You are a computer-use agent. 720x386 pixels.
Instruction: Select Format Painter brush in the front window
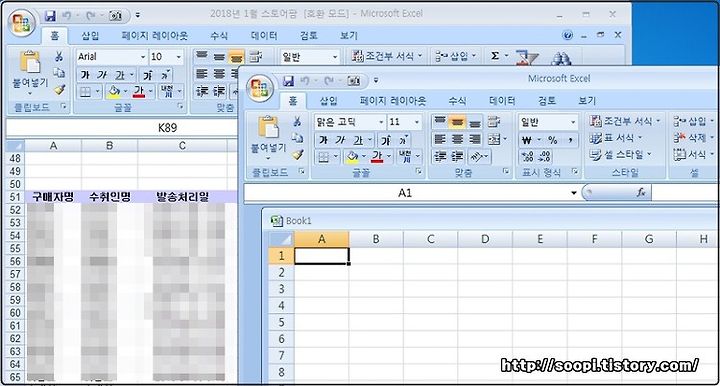[x=298, y=155]
